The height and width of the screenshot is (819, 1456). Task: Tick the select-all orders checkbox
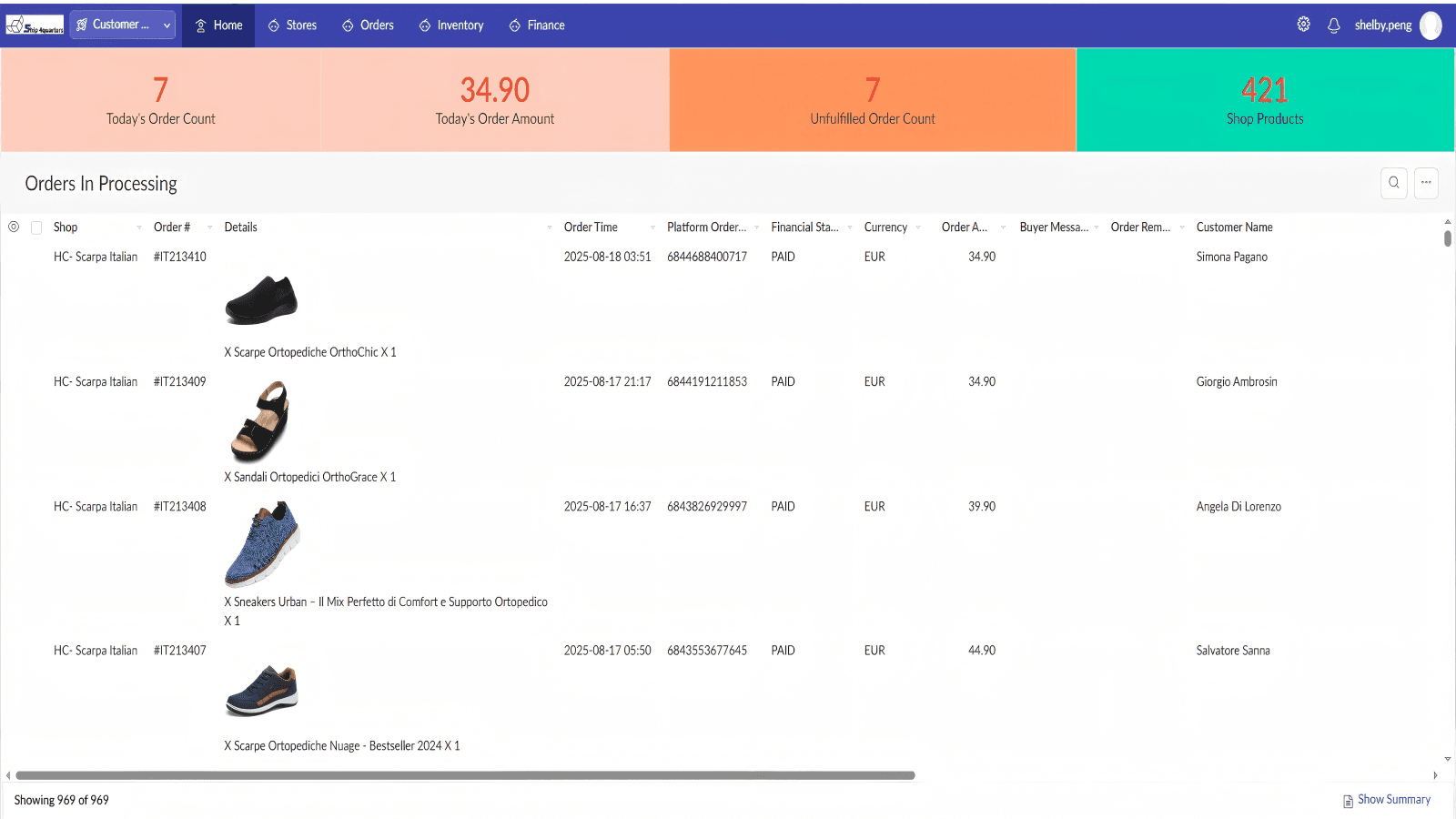coord(36,227)
